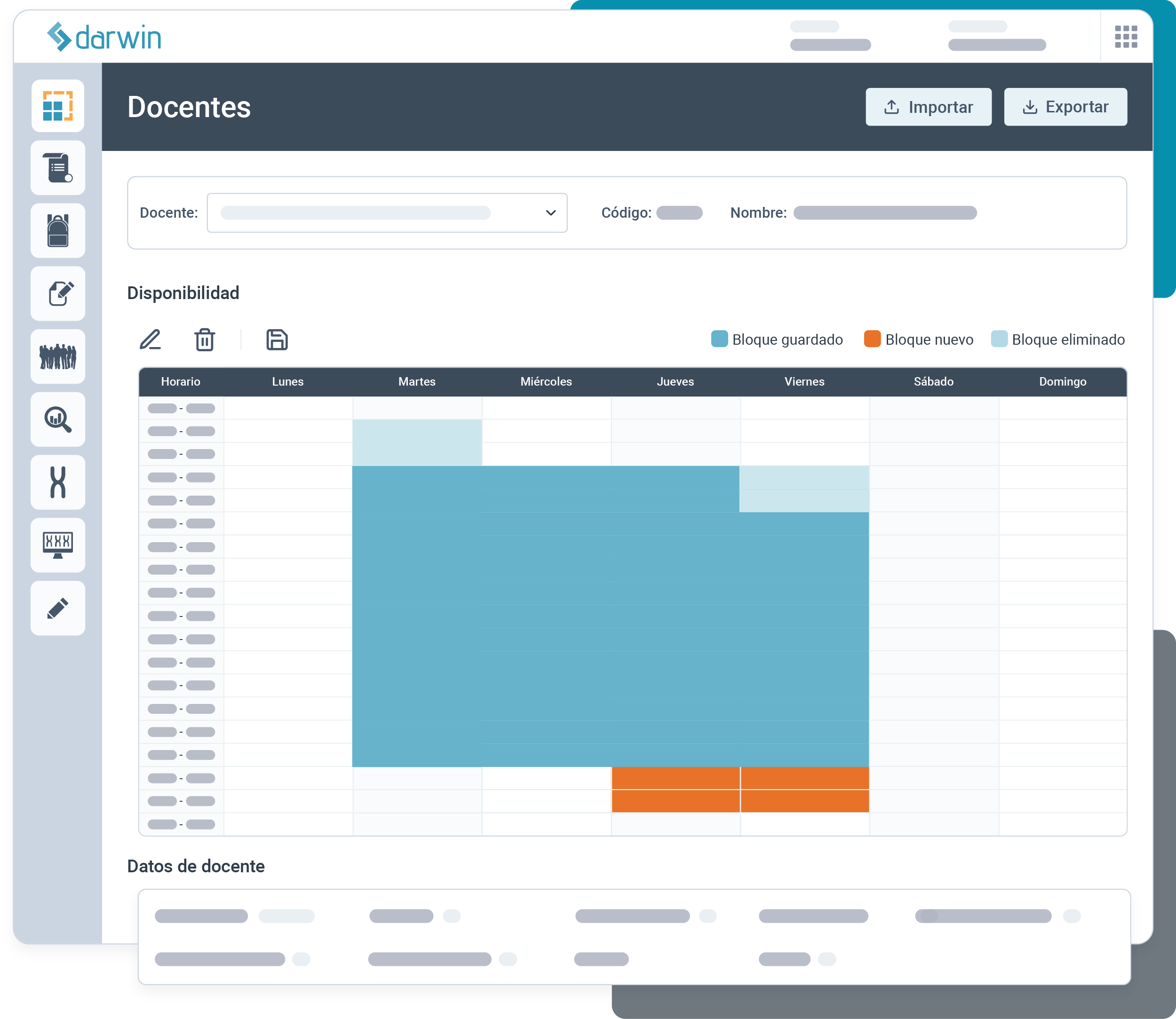This screenshot has height=1019, width=1176.
Task: Click the edit pencil availability tool
Action: pyautogui.click(x=150, y=340)
